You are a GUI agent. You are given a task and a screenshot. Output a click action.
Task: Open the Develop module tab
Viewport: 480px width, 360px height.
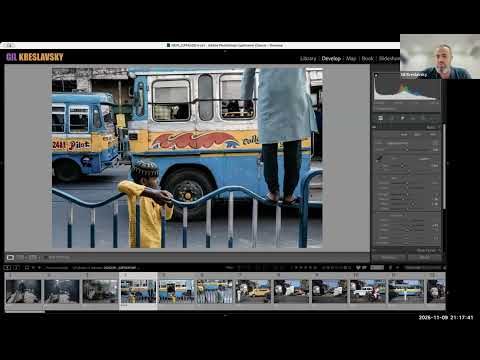pyautogui.click(x=331, y=59)
